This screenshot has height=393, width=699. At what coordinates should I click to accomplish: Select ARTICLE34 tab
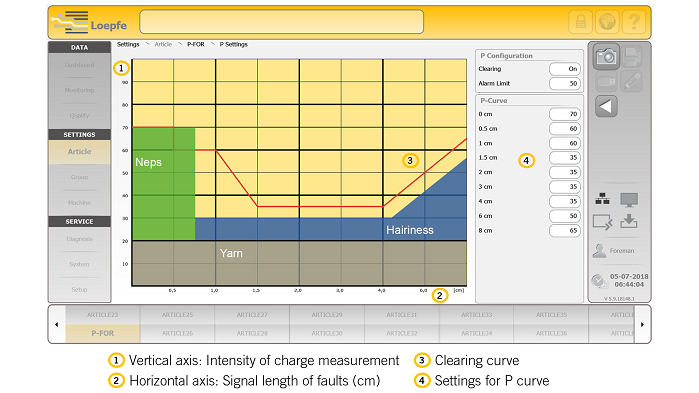pos(477,333)
